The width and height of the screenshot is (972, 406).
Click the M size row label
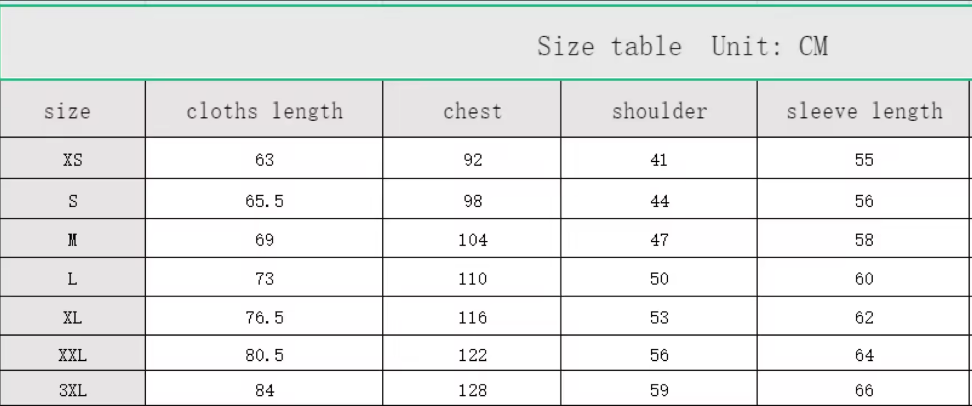pyautogui.click(x=73, y=240)
